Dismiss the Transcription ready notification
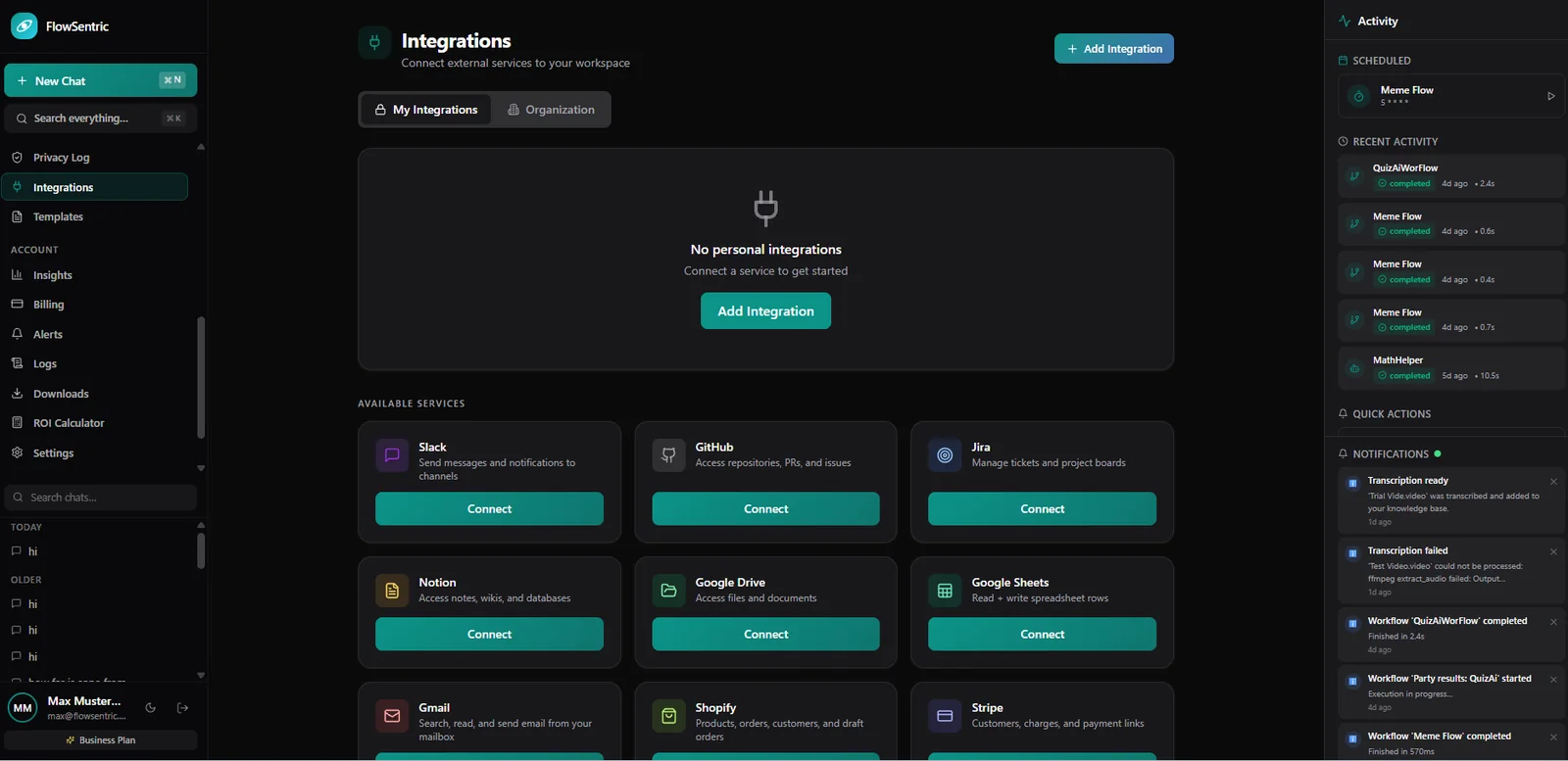 [x=1553, y=482]
